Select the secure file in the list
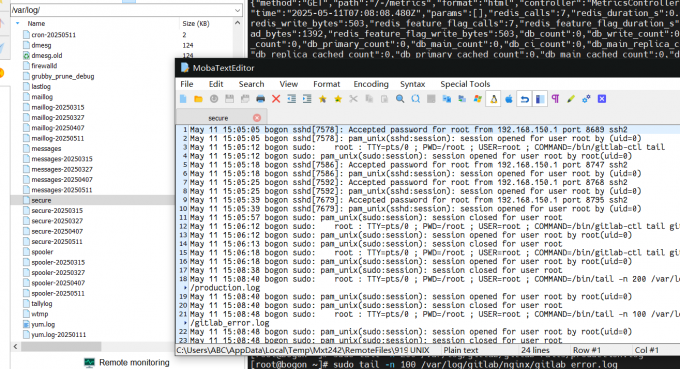680x369 pixels. tap(41, 200)
